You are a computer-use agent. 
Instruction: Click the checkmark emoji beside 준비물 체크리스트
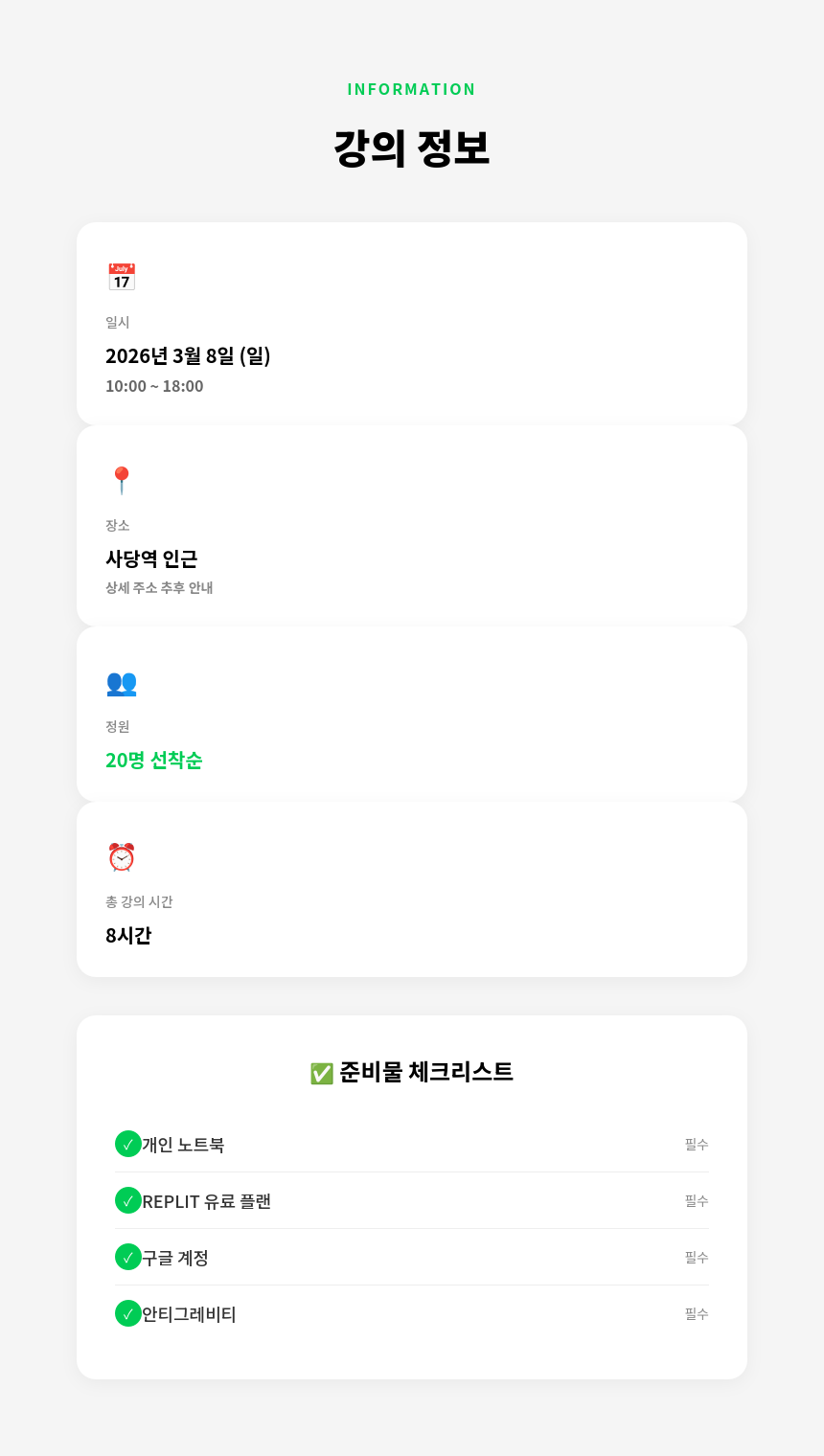click(x=321, y=1074)
